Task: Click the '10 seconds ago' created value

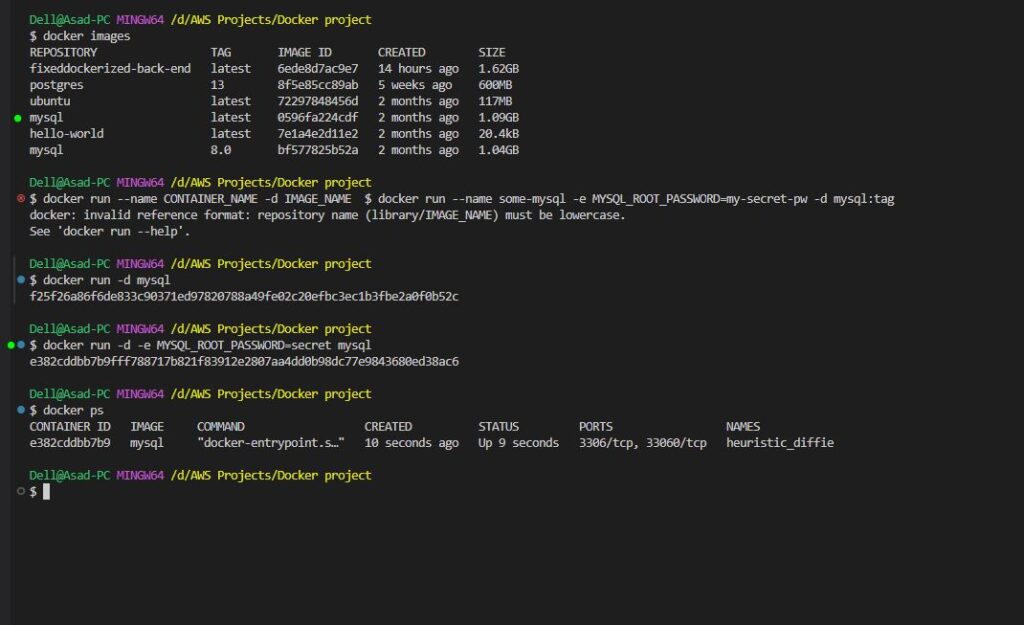Action: [x=411, y=443]
